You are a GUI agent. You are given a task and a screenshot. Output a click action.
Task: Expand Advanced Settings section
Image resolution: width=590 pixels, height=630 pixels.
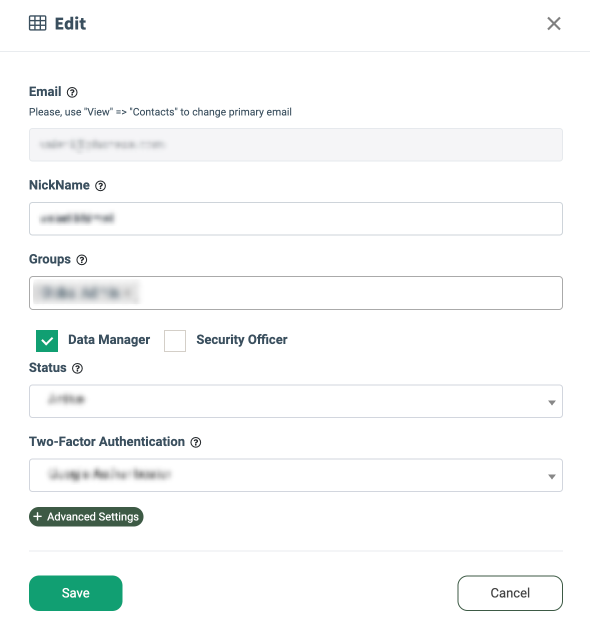[86, 516]
